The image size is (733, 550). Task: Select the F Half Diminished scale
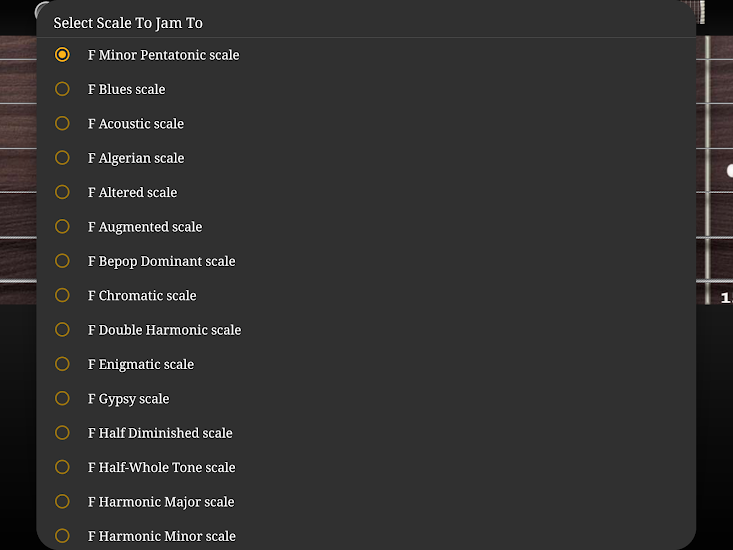pyautogui.click(x=62, y=433)
